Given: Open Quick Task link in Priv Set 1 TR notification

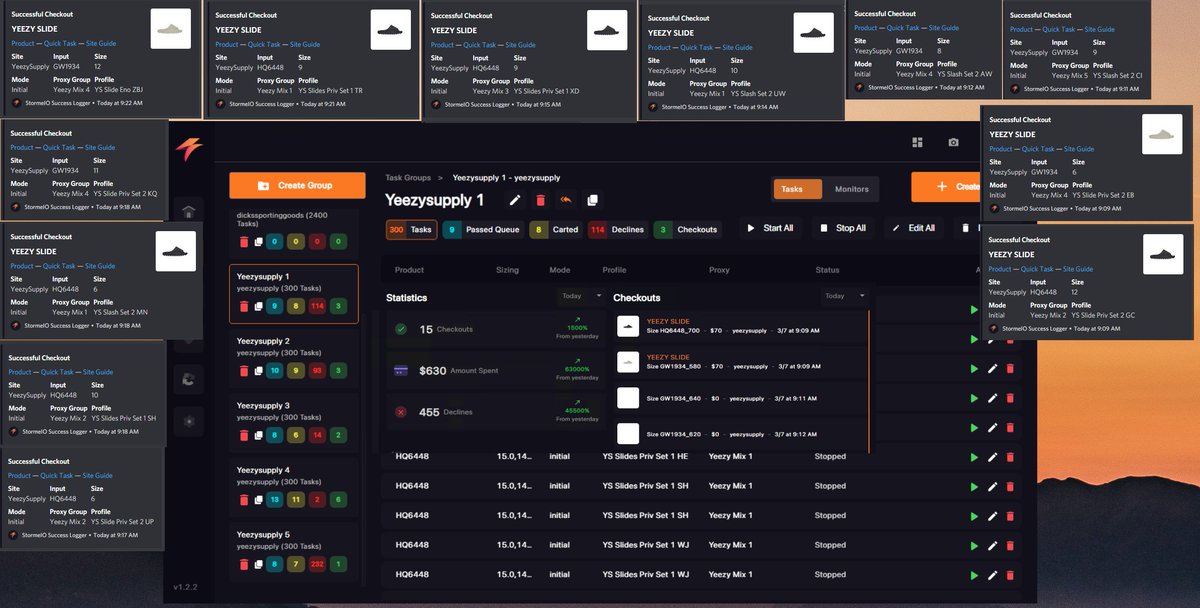Looking at the screenshot, I should [264, 45].
